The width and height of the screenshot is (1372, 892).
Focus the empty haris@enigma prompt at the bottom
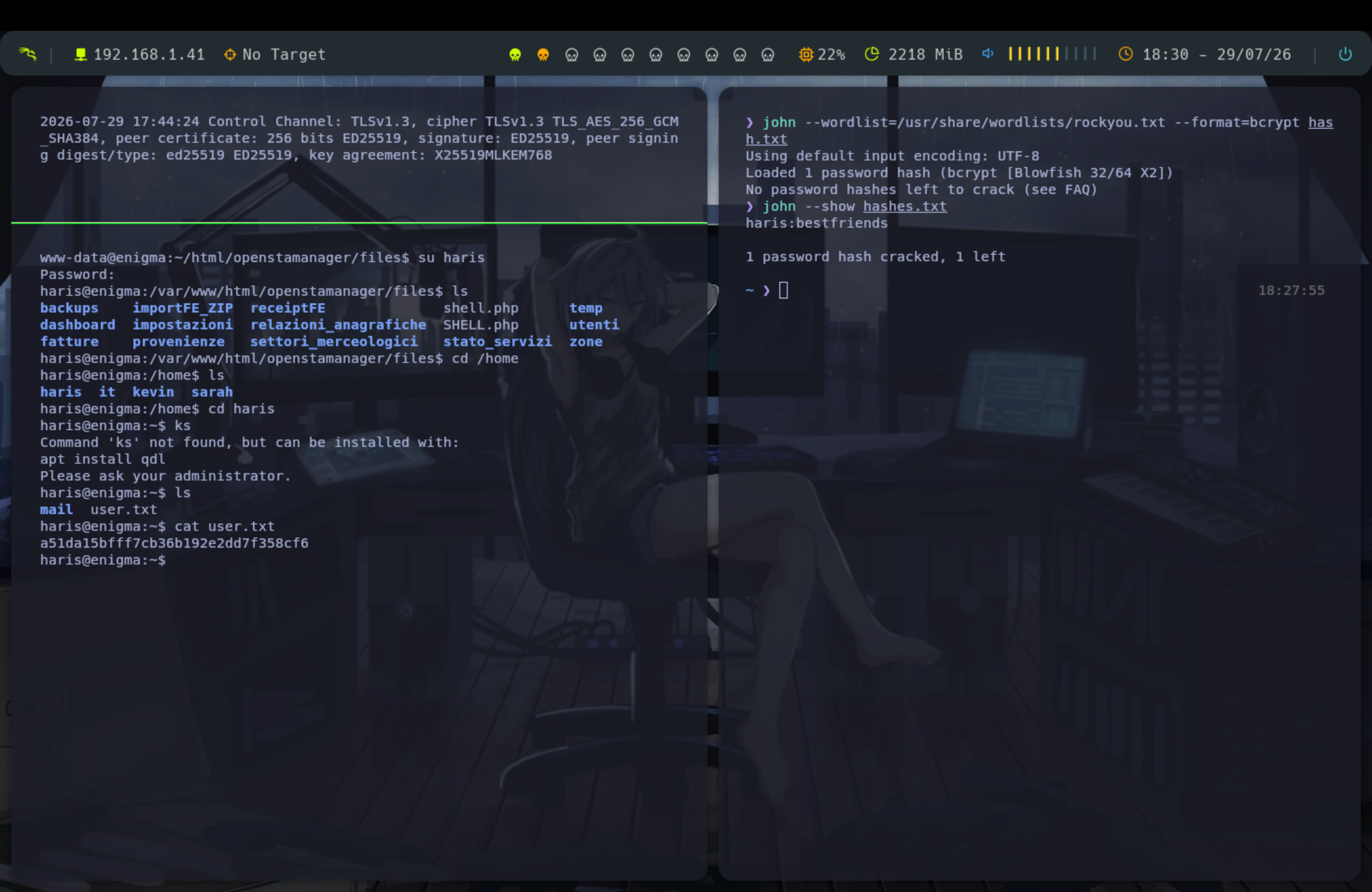103,560
